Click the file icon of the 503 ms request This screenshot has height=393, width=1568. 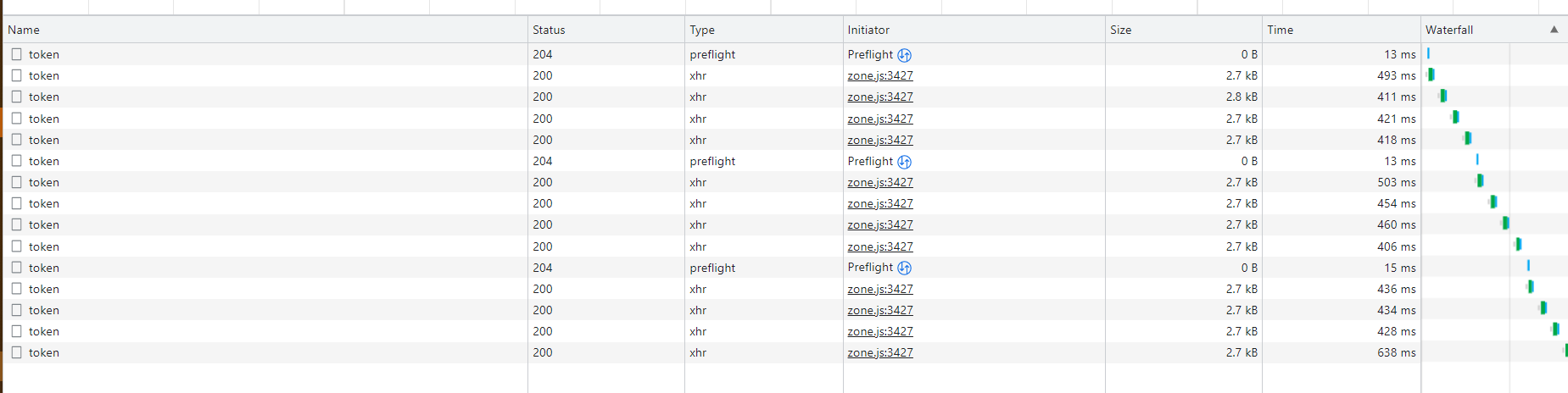click(16, 182)
